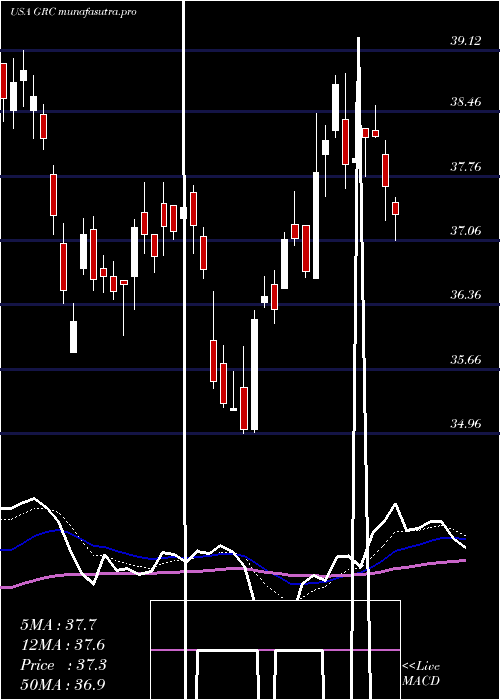Click the 36.36 price axis label
This screenshot has width=500, height=700.
465,296
